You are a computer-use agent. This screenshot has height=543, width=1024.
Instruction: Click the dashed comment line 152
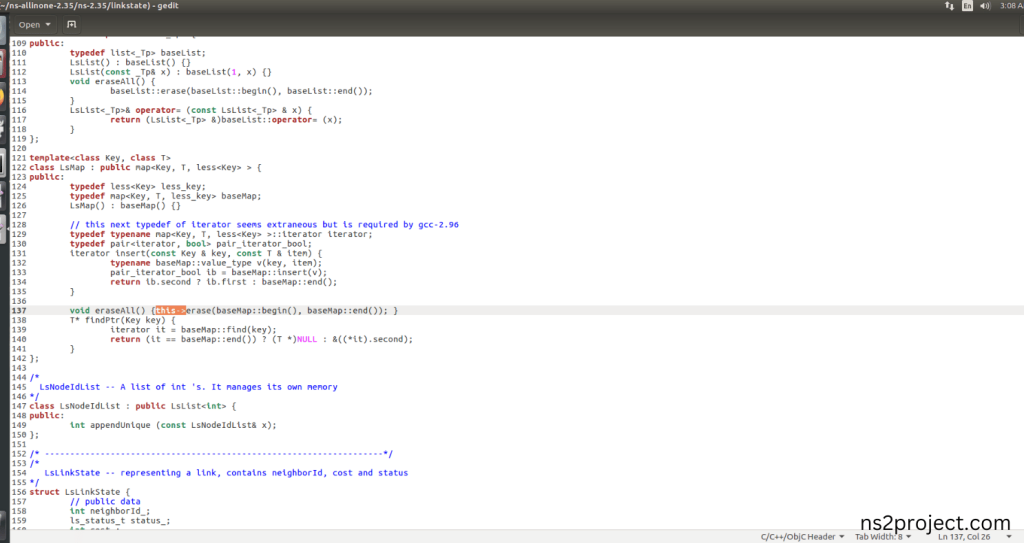point(211,453)
